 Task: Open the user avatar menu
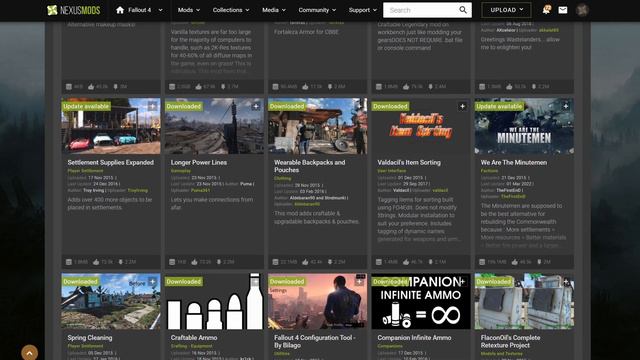pos(582,10)
